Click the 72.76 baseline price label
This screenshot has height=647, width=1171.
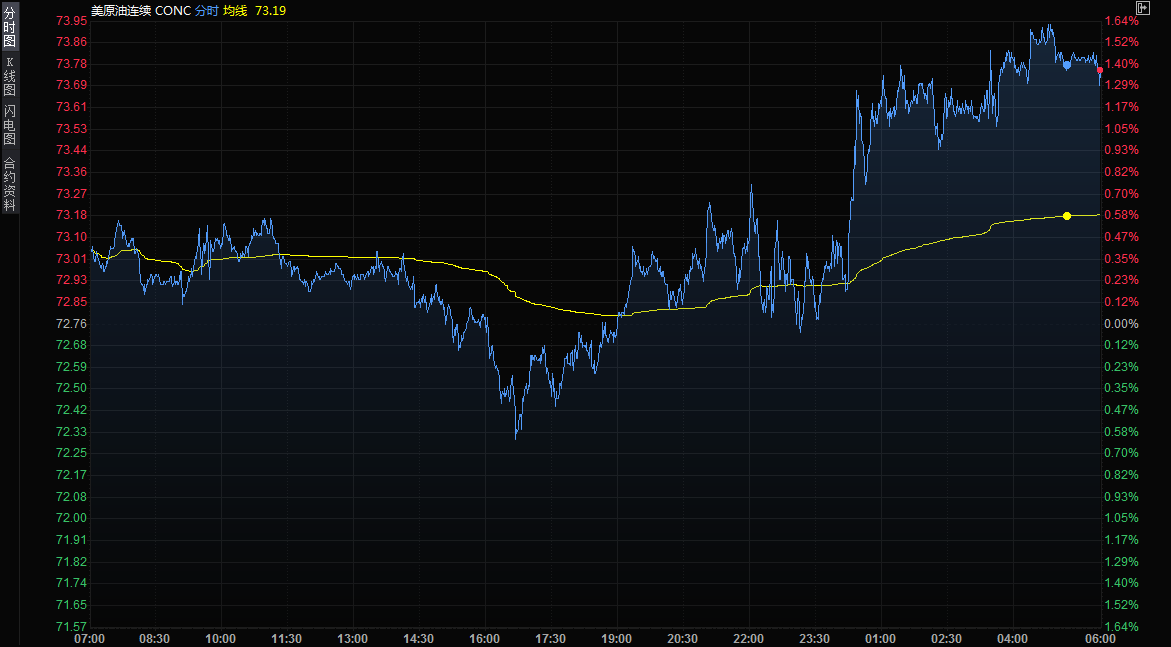click(x=71, y=324)
